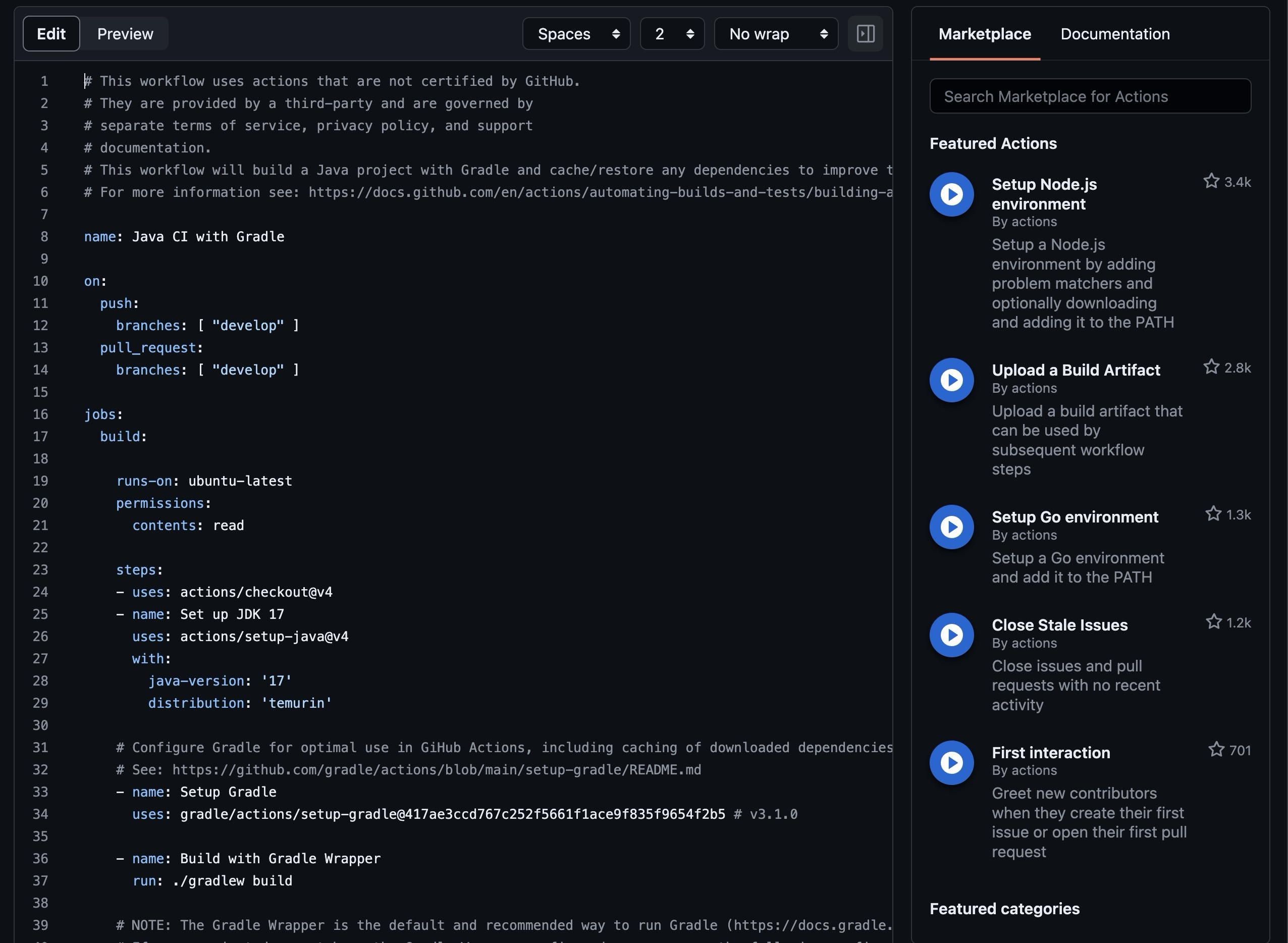Select the Marketplace tab
1288x943 pixels.
[984, 34]
